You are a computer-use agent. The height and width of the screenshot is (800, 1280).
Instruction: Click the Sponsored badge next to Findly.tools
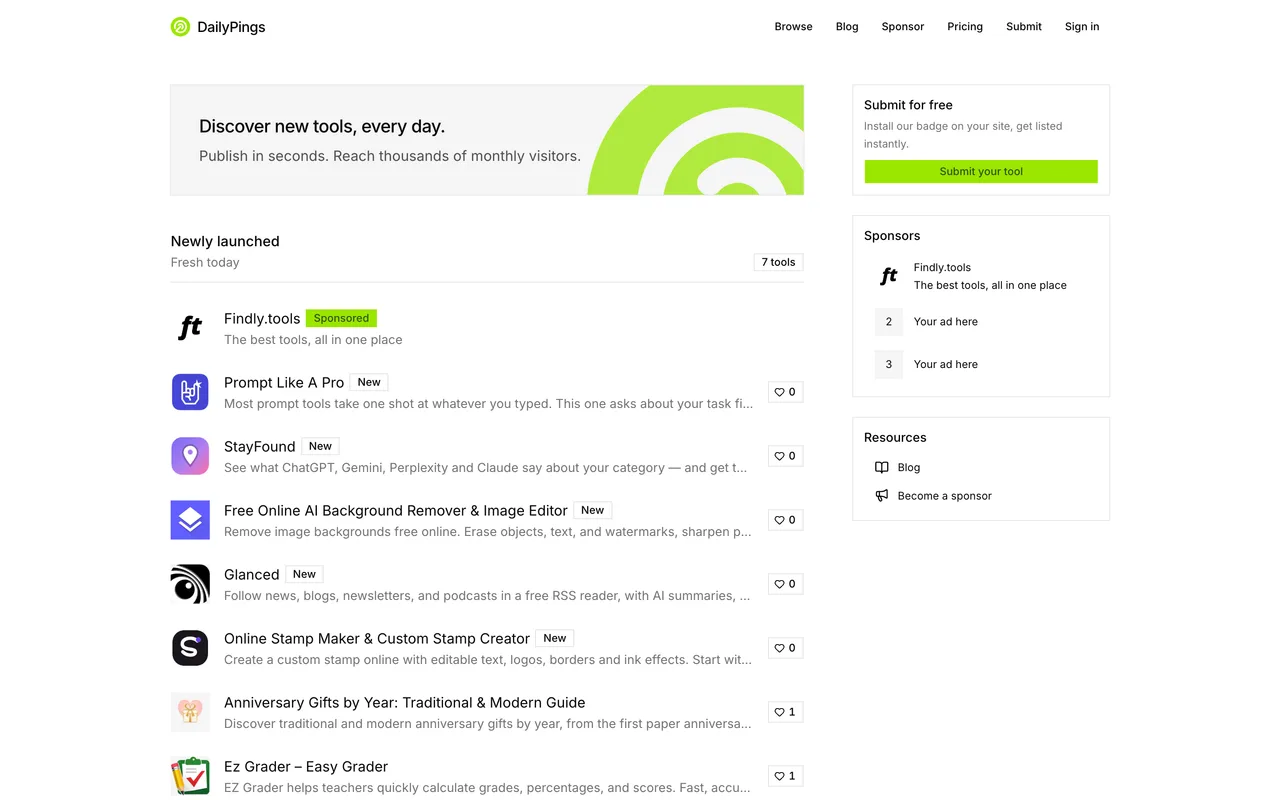(341, 318)
